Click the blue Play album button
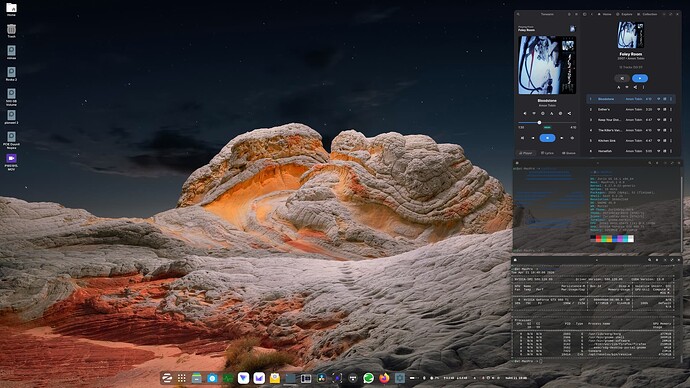690x388 pixels. (x=640, y=78)
